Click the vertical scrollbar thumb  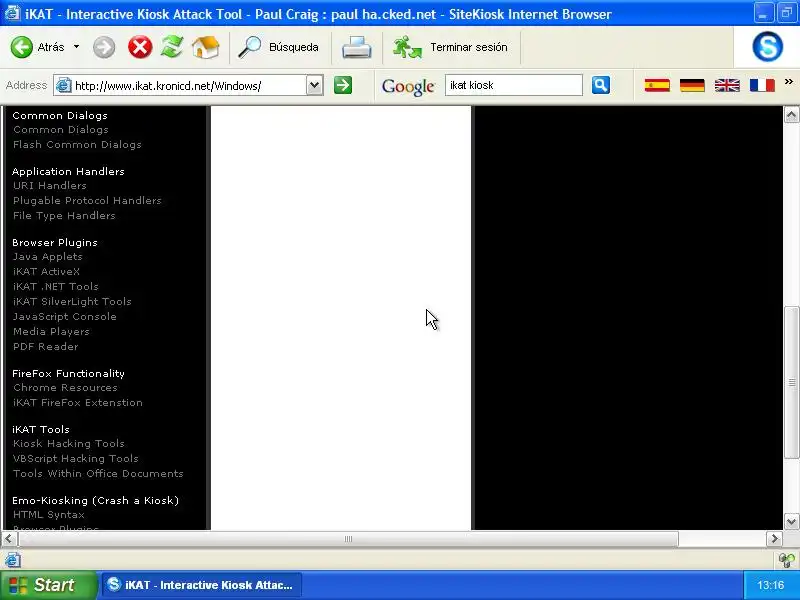click(791, 382)
